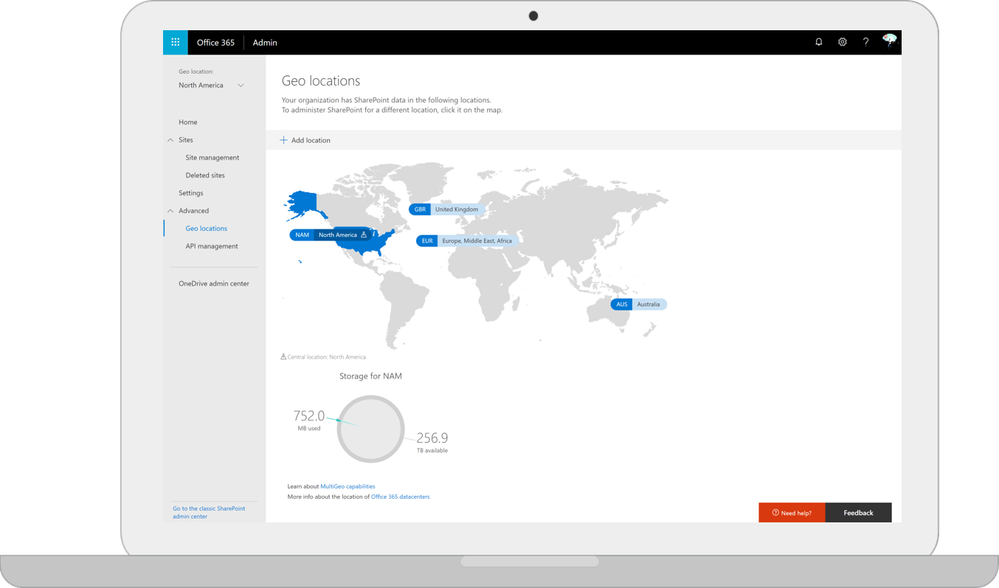Click the Geo locations page heading

coord(321,81)
